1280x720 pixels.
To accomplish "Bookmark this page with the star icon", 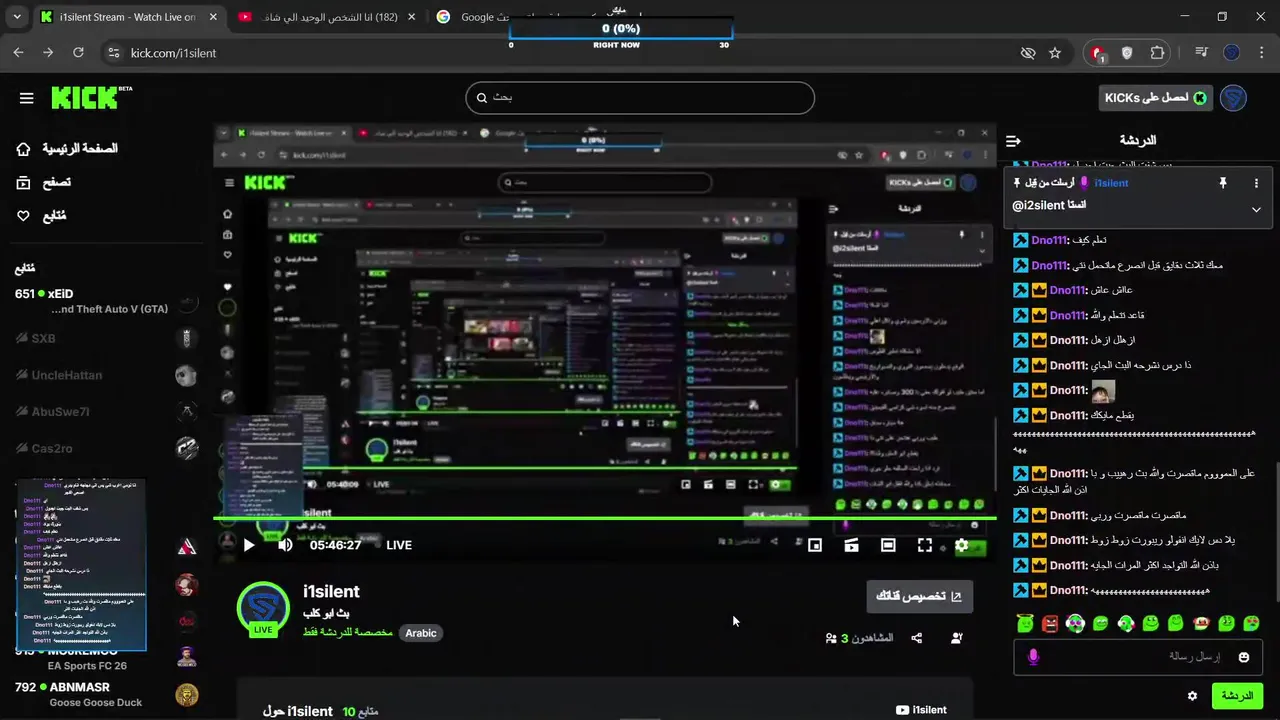I will [1054, 53].
